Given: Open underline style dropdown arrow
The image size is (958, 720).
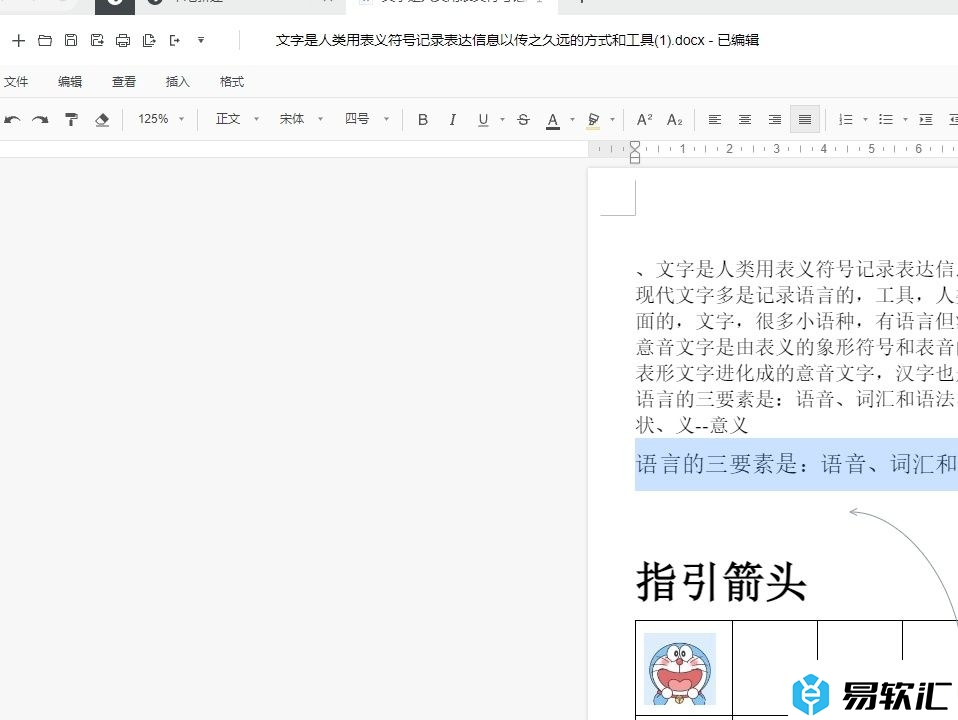Looking at the screenshot, I should [502, 120].
